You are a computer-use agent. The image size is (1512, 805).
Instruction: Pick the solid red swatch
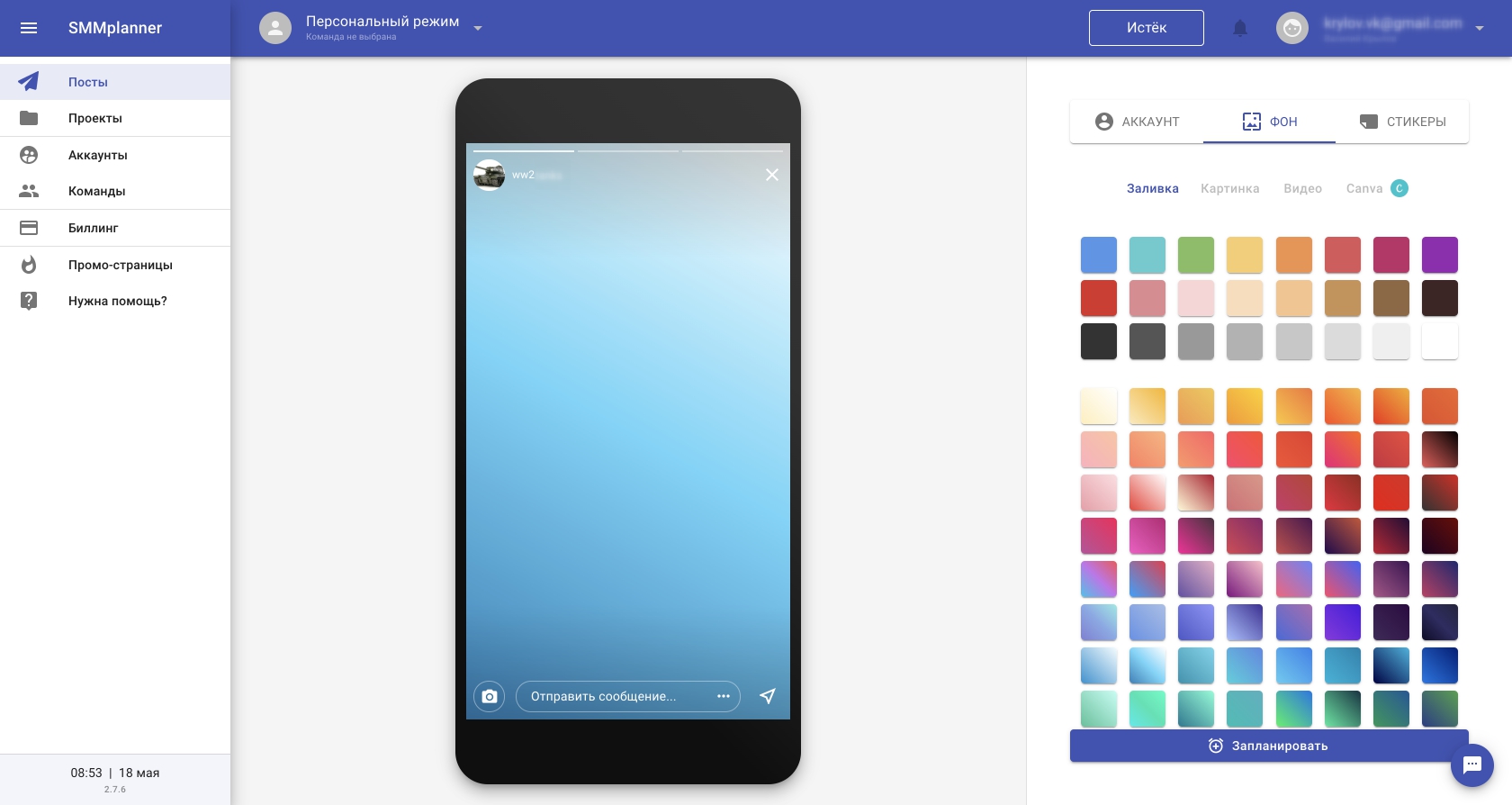[1099, 298]
